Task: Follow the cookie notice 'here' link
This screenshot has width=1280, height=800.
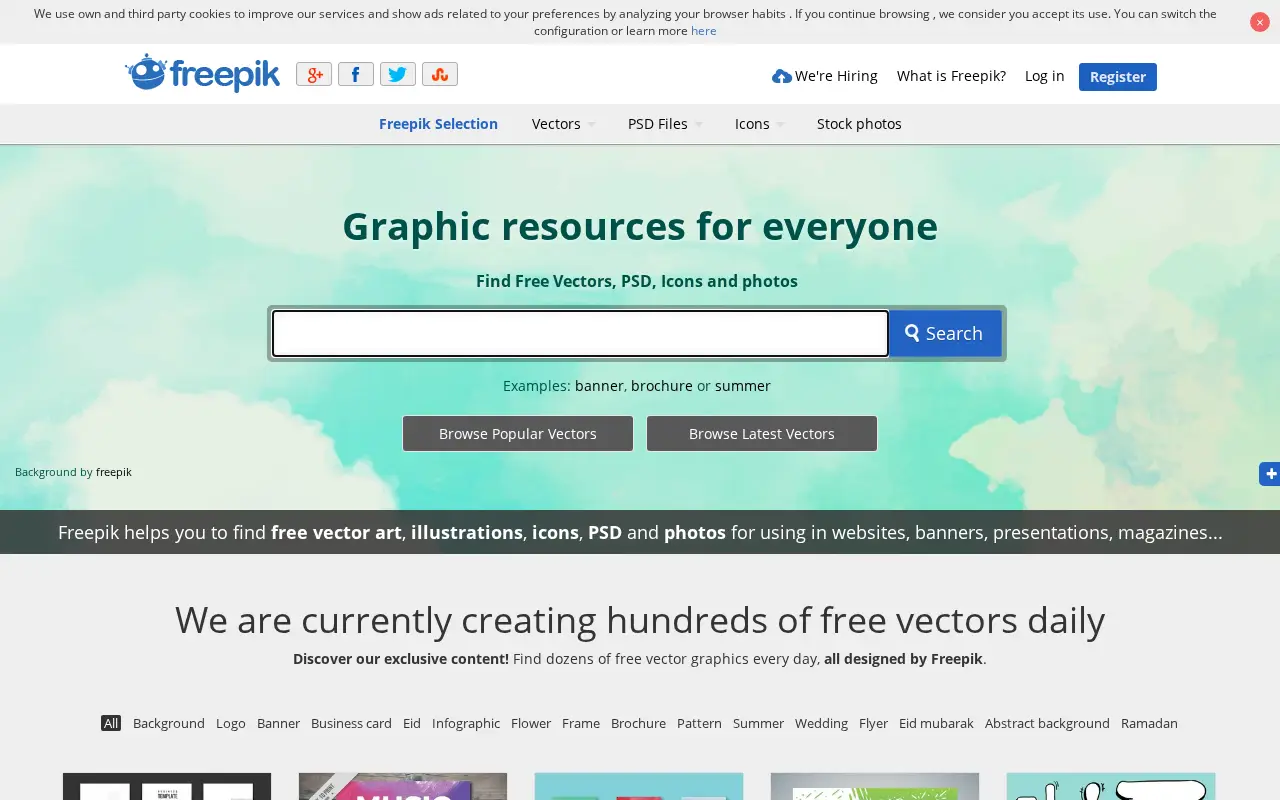Action: 704,31
